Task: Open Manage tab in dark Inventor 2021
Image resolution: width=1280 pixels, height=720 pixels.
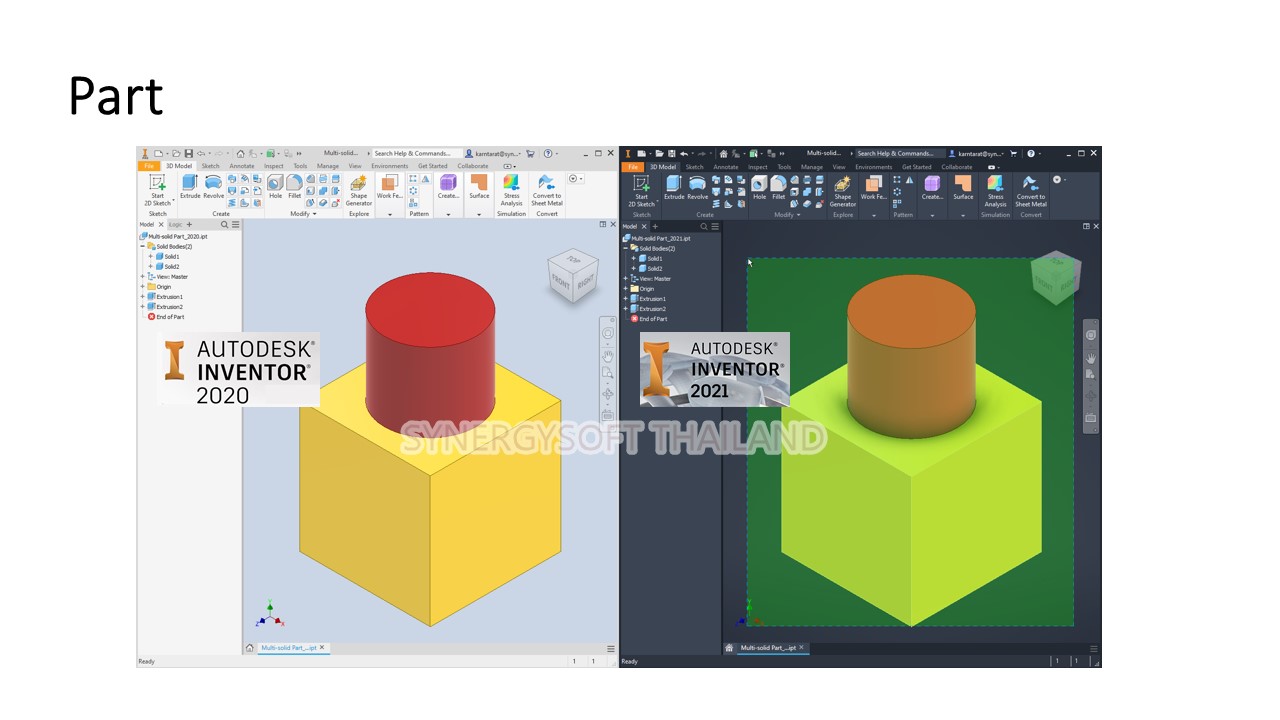Action: coord(811,167)
